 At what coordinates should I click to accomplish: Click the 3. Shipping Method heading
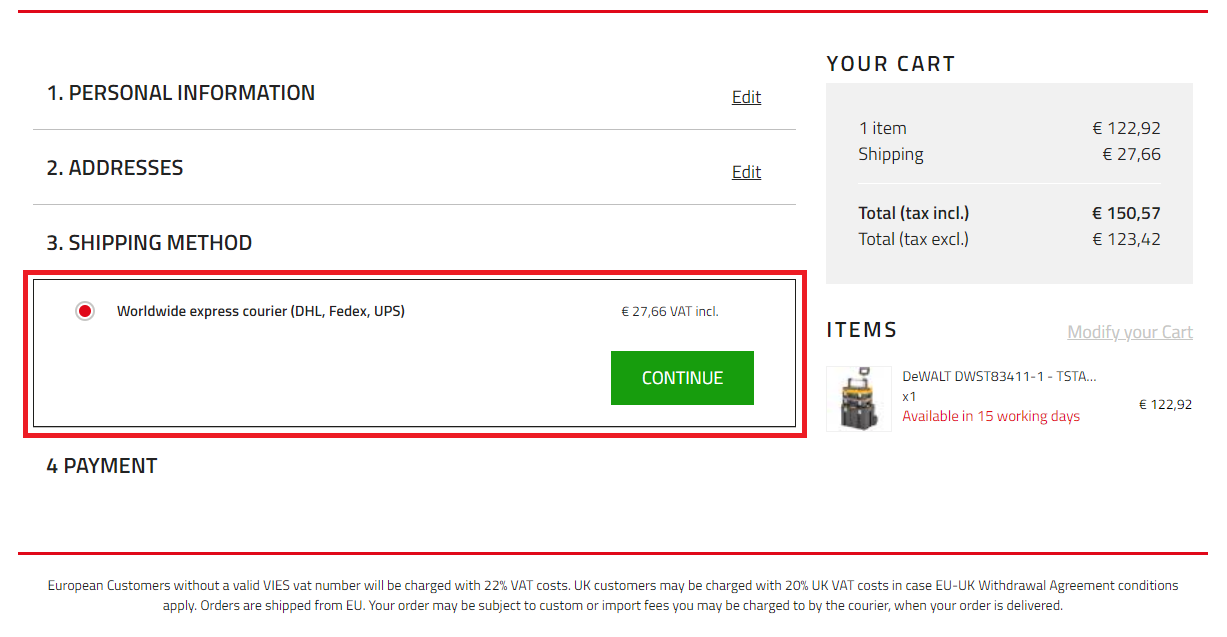click(x=149, y=243)
